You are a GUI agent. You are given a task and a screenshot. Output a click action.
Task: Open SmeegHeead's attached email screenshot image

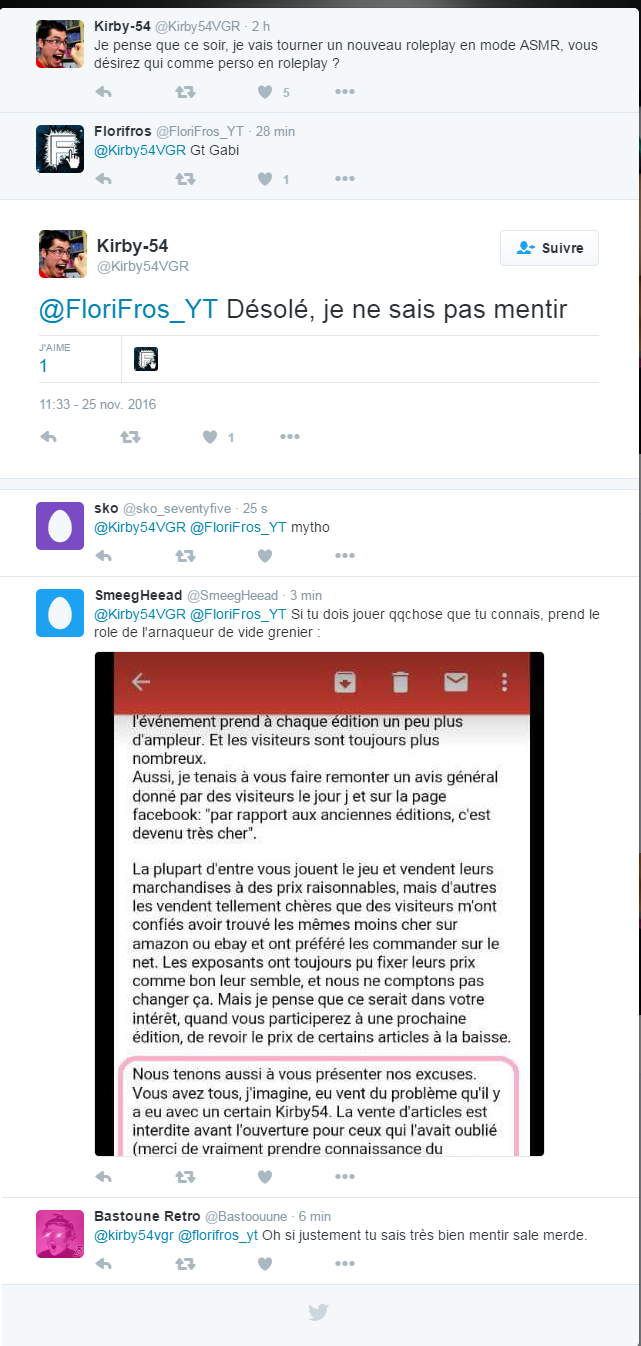coord(319,904)
